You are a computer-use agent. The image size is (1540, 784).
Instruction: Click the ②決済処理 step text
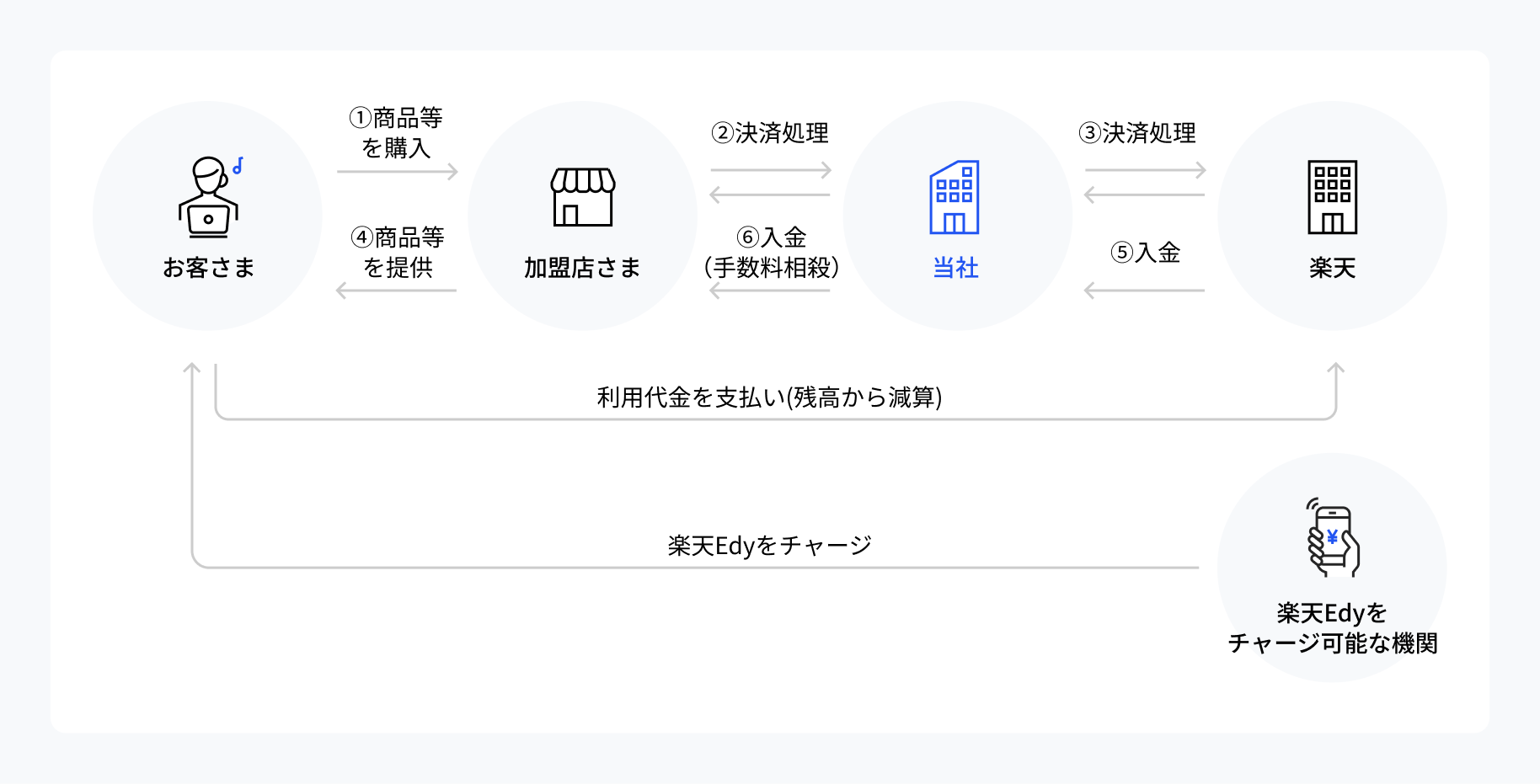tap(770, 133)
